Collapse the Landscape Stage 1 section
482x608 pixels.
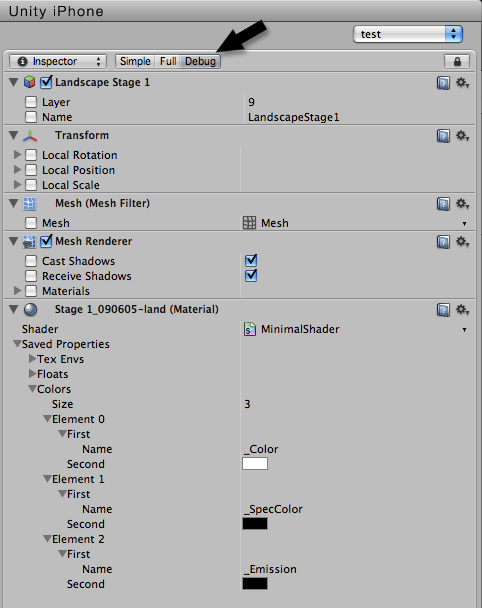14,83
